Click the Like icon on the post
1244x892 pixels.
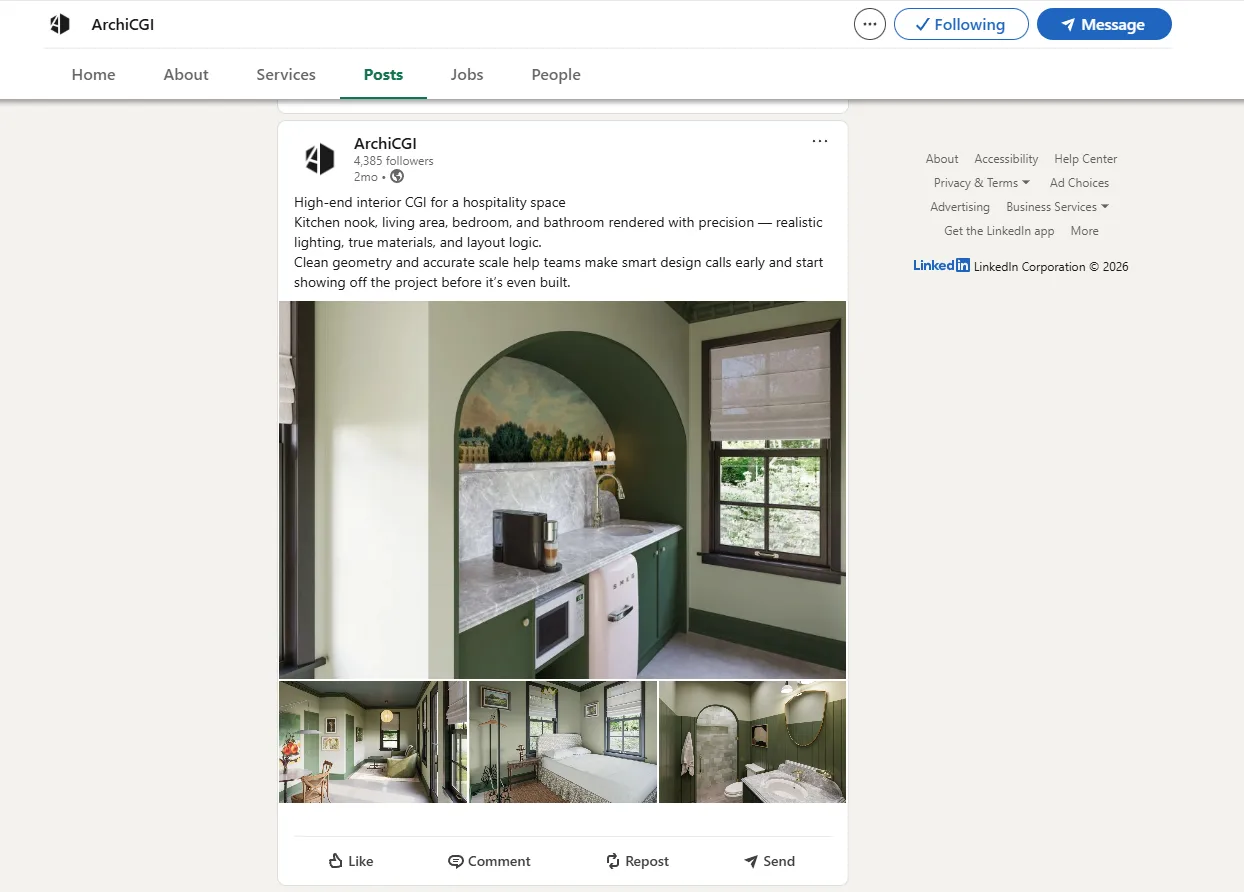click(336, 861)
